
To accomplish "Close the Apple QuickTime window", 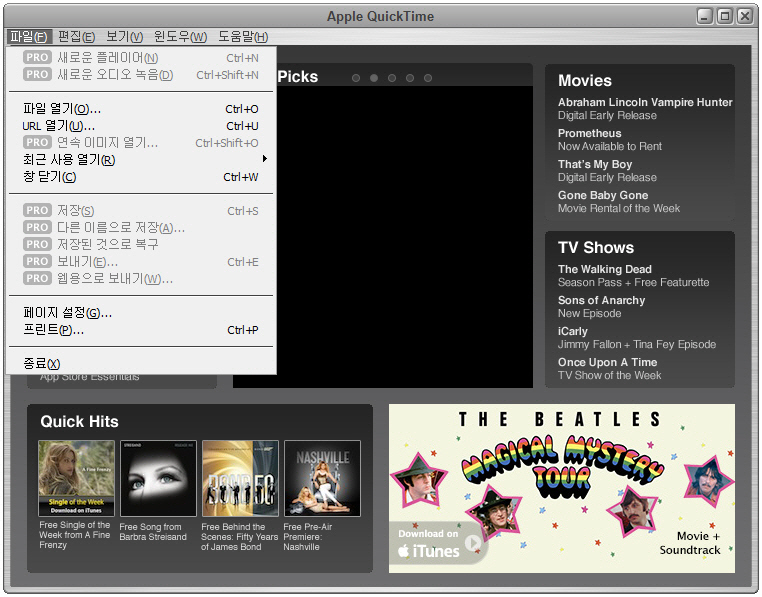I will click(x=745, y=16).
